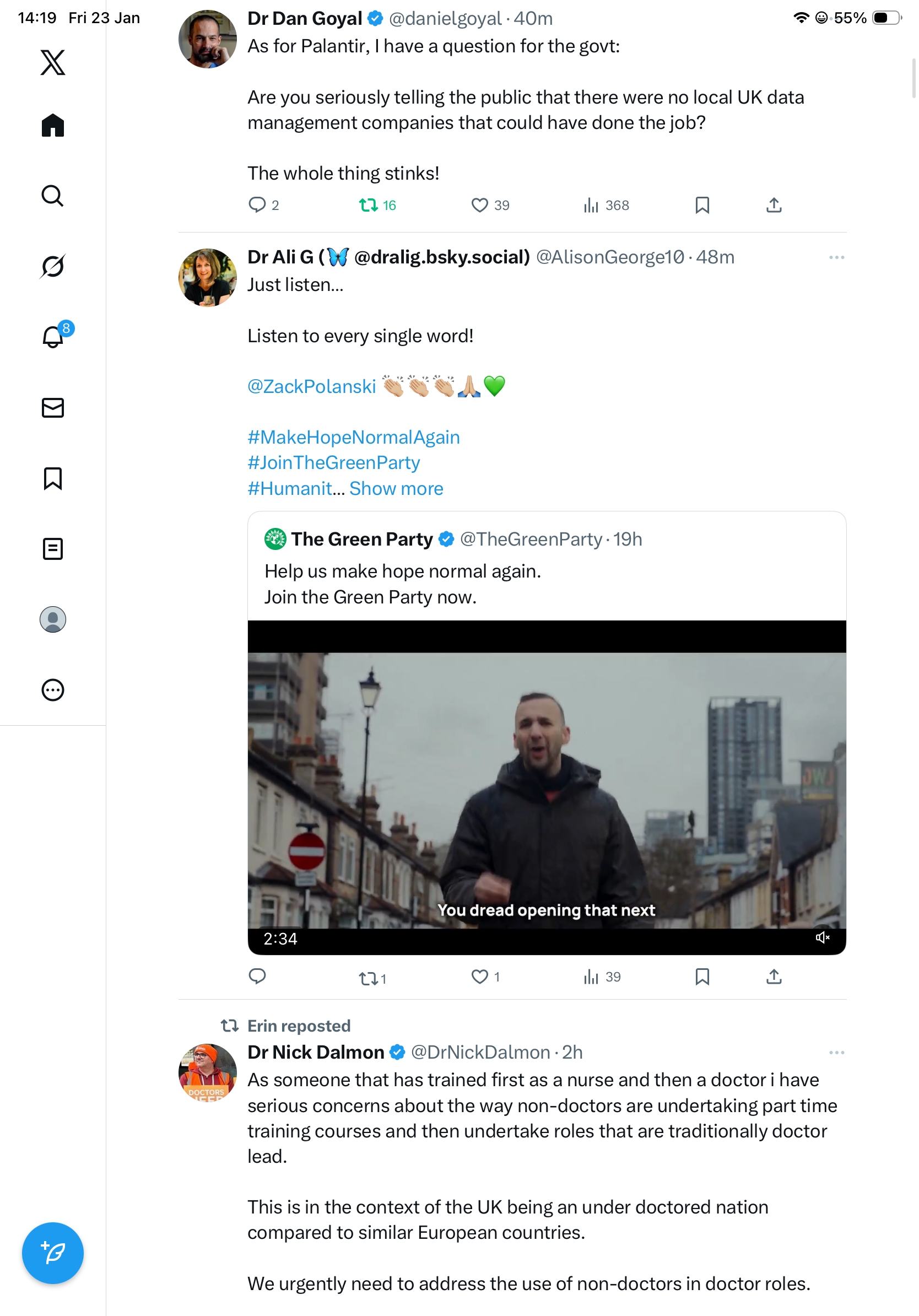Unmute the Green Party video
919x1316 pixels.
(x=822, y=938)
